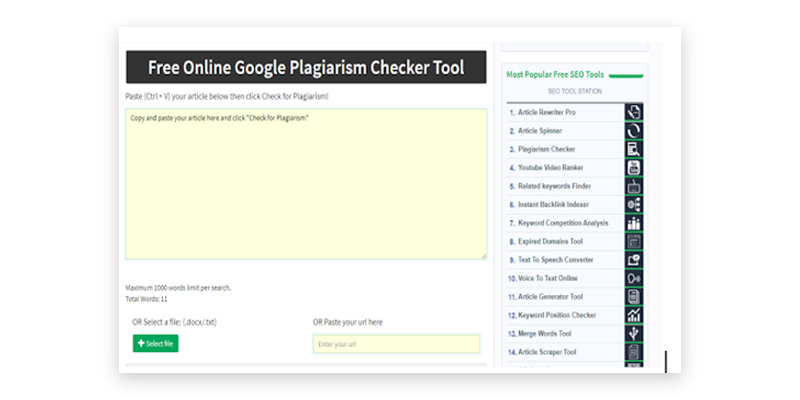The width and height of the screenshot is (800, 400).
Task: Open the Instant Backlink Indexer link
Action: 553,205
